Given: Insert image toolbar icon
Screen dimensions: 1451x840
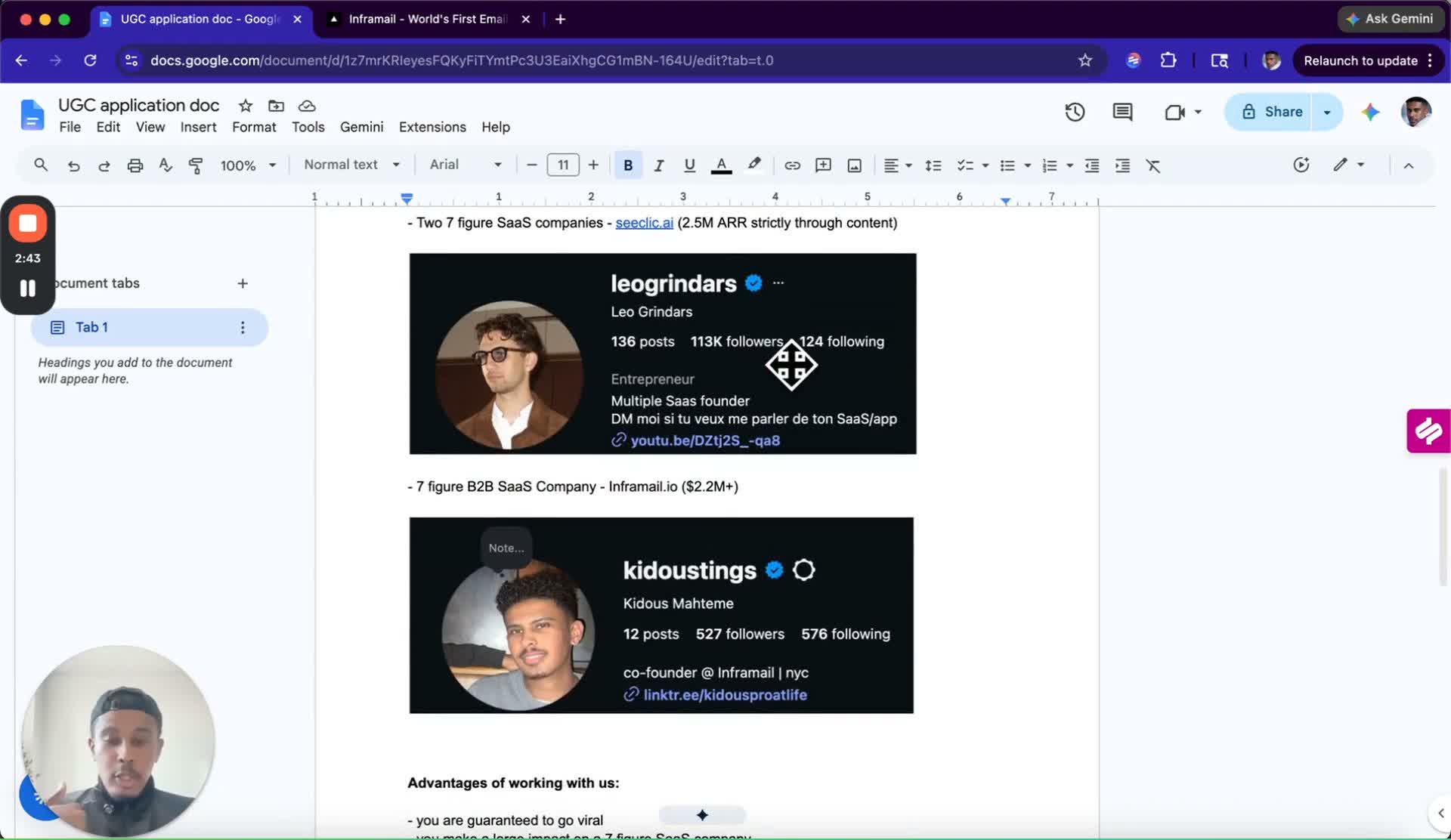Looking at the screenshot, I should pyautogui.click(x=855, y=165).
